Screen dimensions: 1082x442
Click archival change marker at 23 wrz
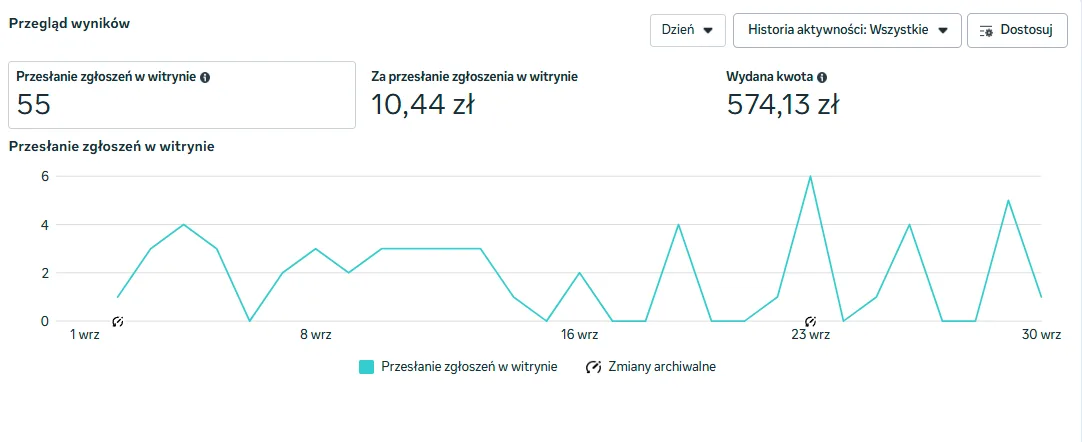tap(811, 321)
